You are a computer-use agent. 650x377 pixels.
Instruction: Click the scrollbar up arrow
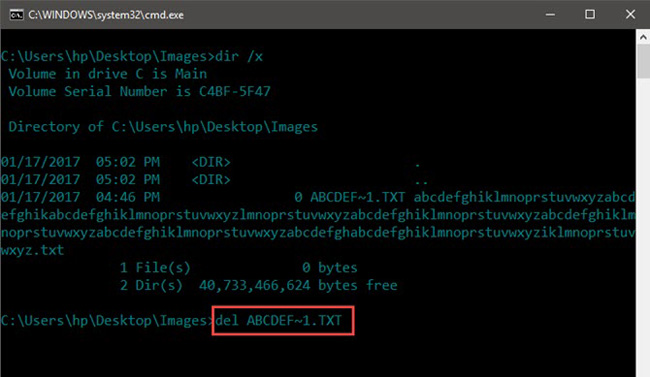tap(643, 37)
